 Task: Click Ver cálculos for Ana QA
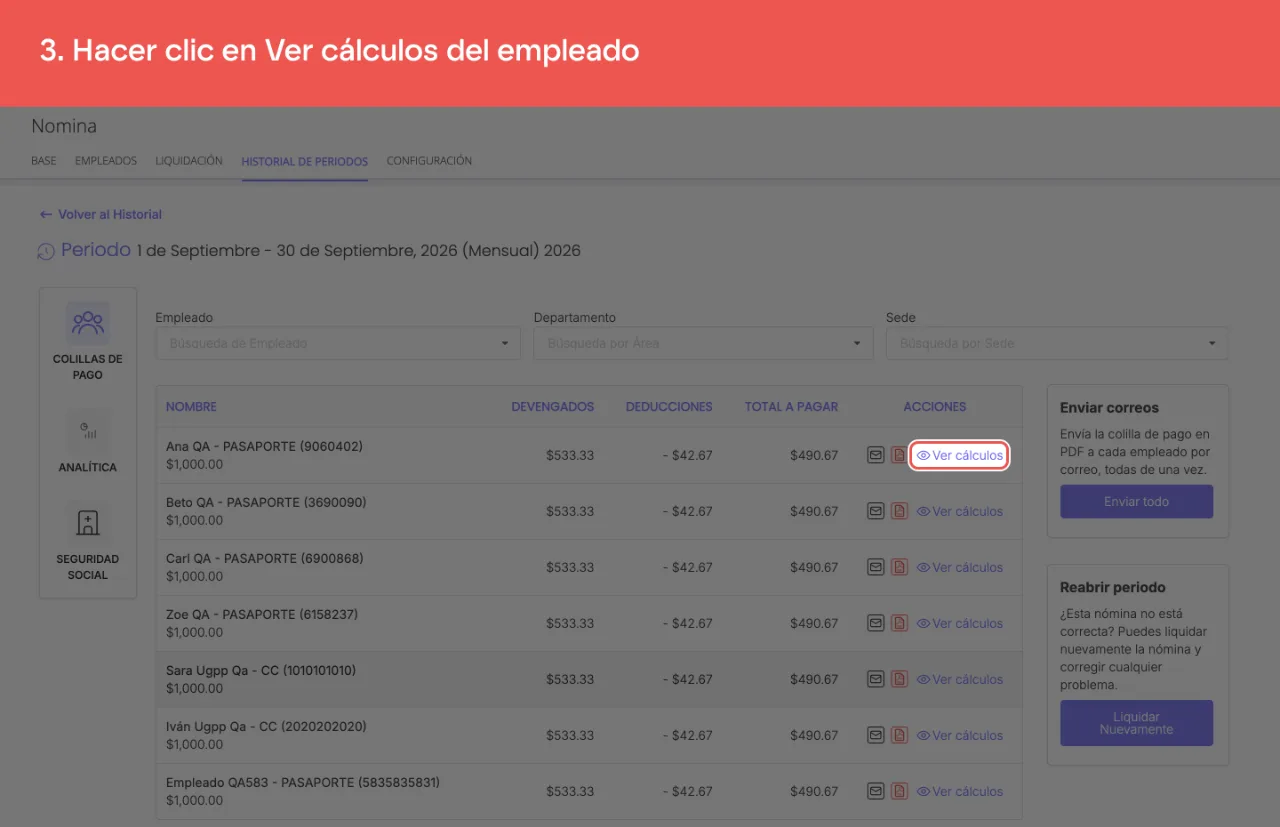959,455
